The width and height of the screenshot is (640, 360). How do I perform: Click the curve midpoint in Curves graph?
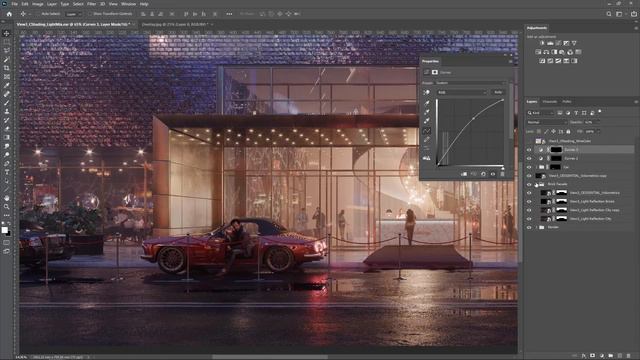click(x=473, y=118)
